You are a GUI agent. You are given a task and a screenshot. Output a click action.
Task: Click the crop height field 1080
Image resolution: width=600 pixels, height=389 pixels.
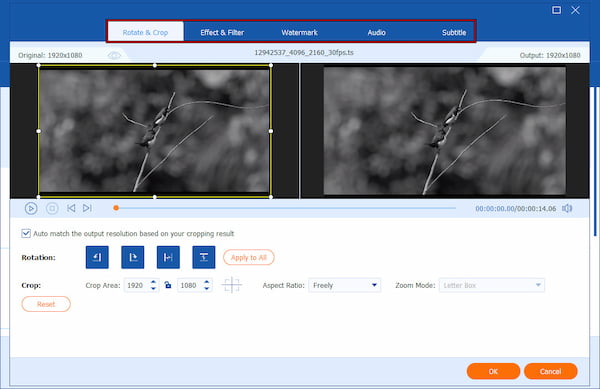(x=190, y=285)
